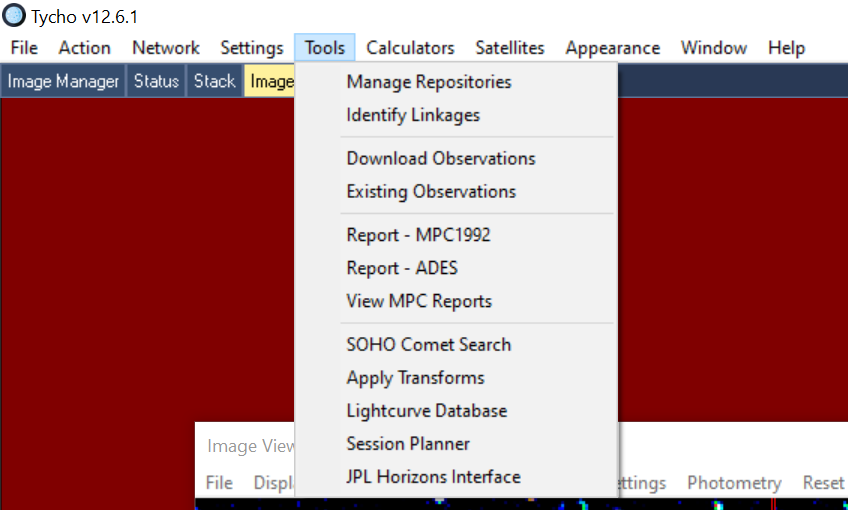Click Reset in the Image Viewer menu bar
The image size is (848, 510).
(x=823, y=483)
